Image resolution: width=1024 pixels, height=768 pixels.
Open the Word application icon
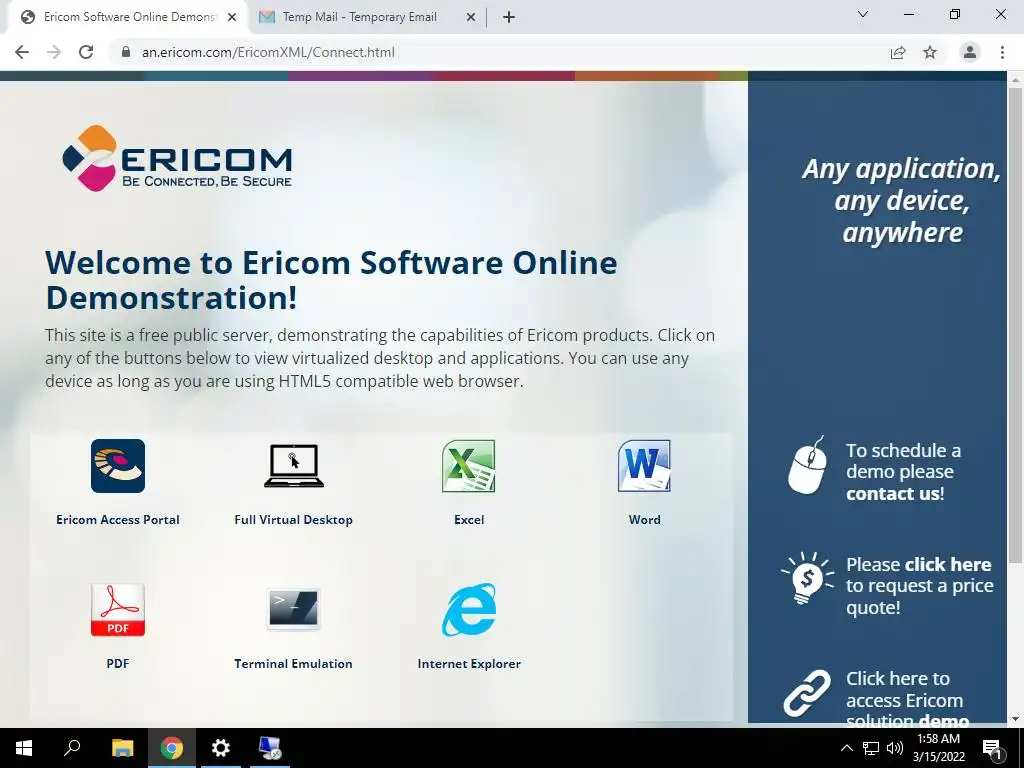click(645, 466)
